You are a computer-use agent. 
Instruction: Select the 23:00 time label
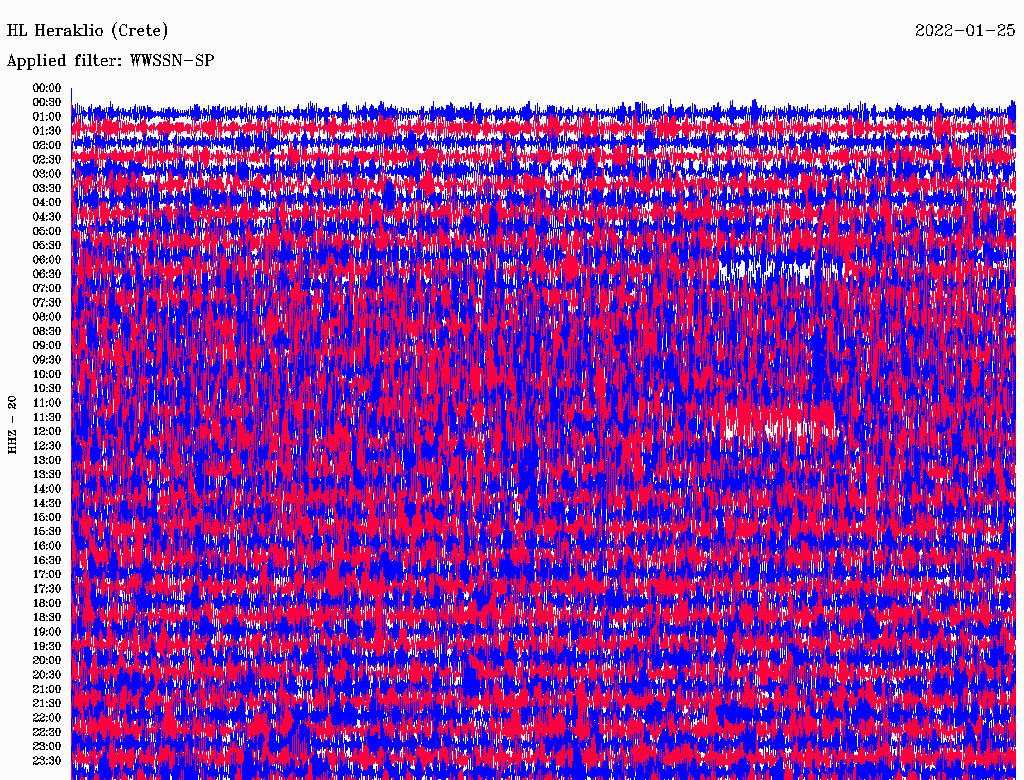(x=47, y=746)
